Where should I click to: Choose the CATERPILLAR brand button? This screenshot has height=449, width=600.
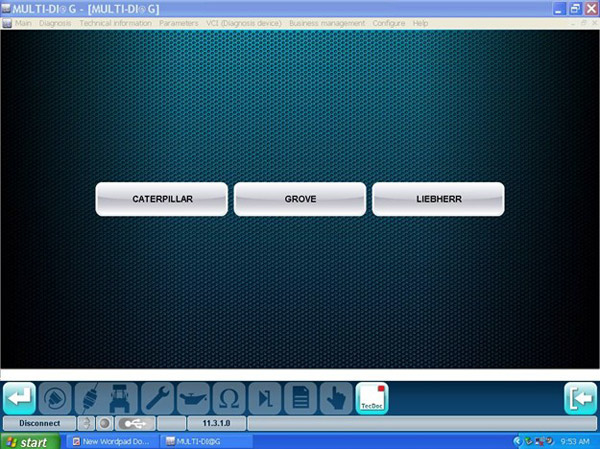(x=162, y=199)
